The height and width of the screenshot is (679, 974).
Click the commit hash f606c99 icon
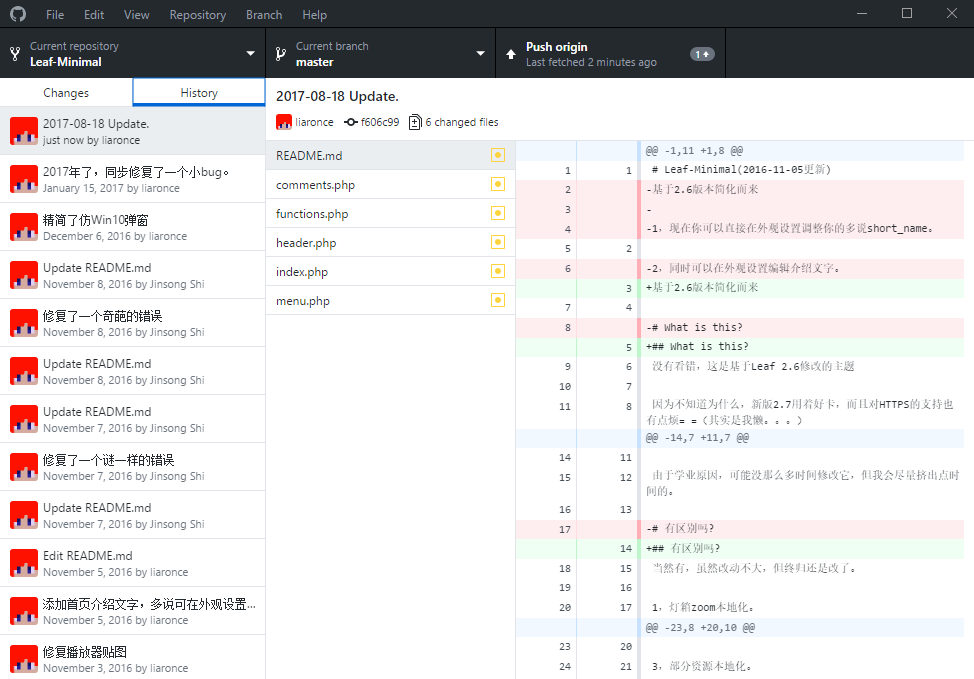351,122
